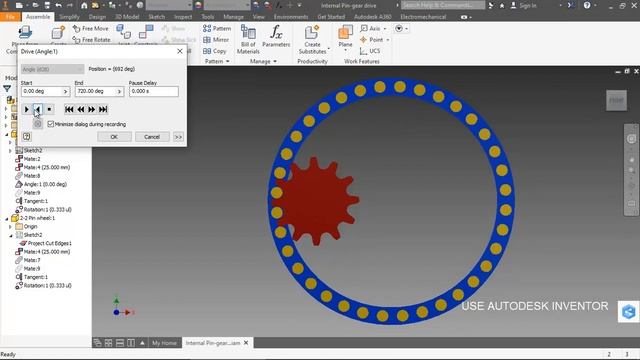Collapse the 2-2 Pin wheel:1 node
This screenshot has width=640, height=360.
click(x=7, y=218)
